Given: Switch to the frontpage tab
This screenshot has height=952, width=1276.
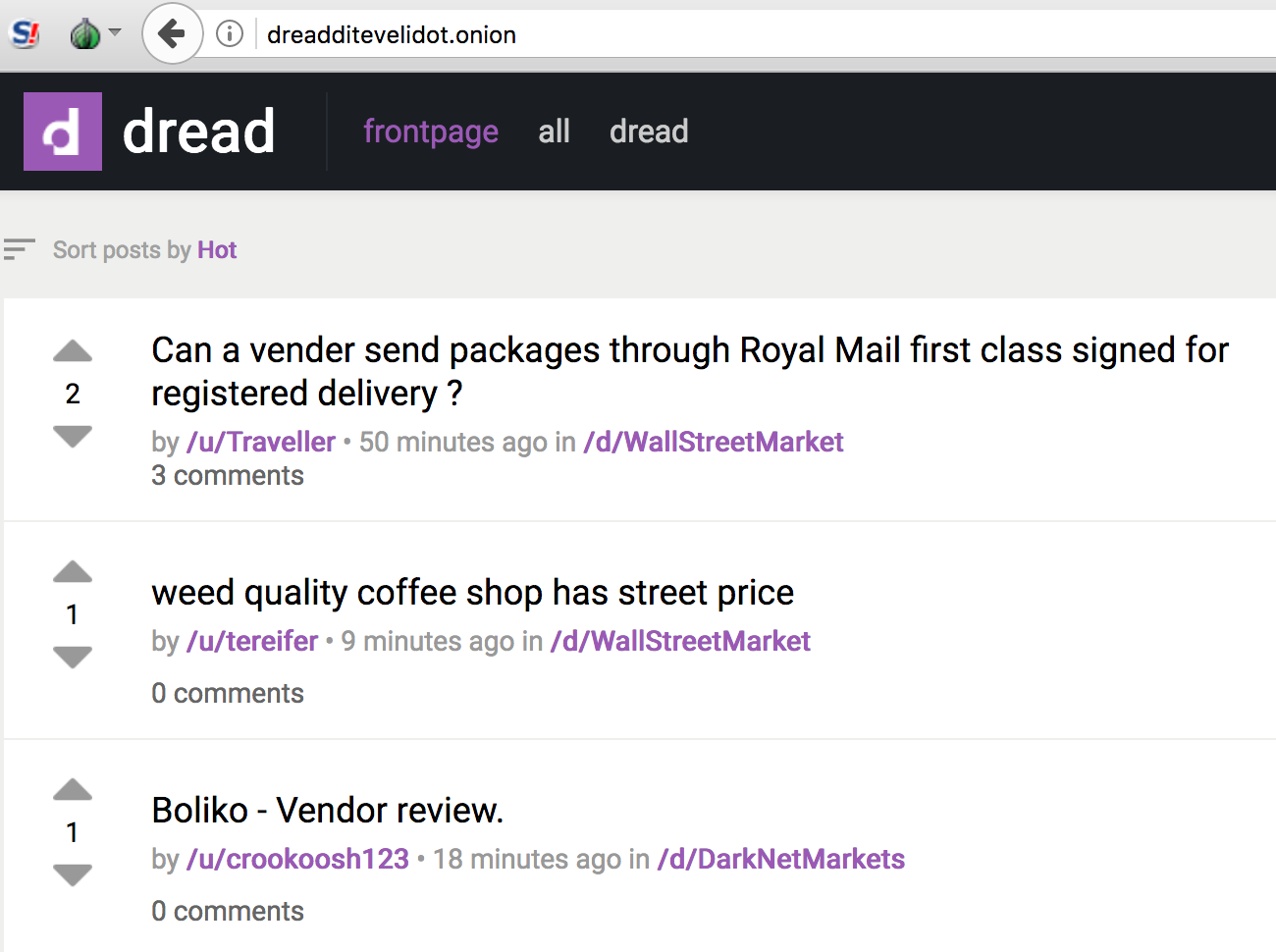Looking at the screenshot, I should point(431,132).
